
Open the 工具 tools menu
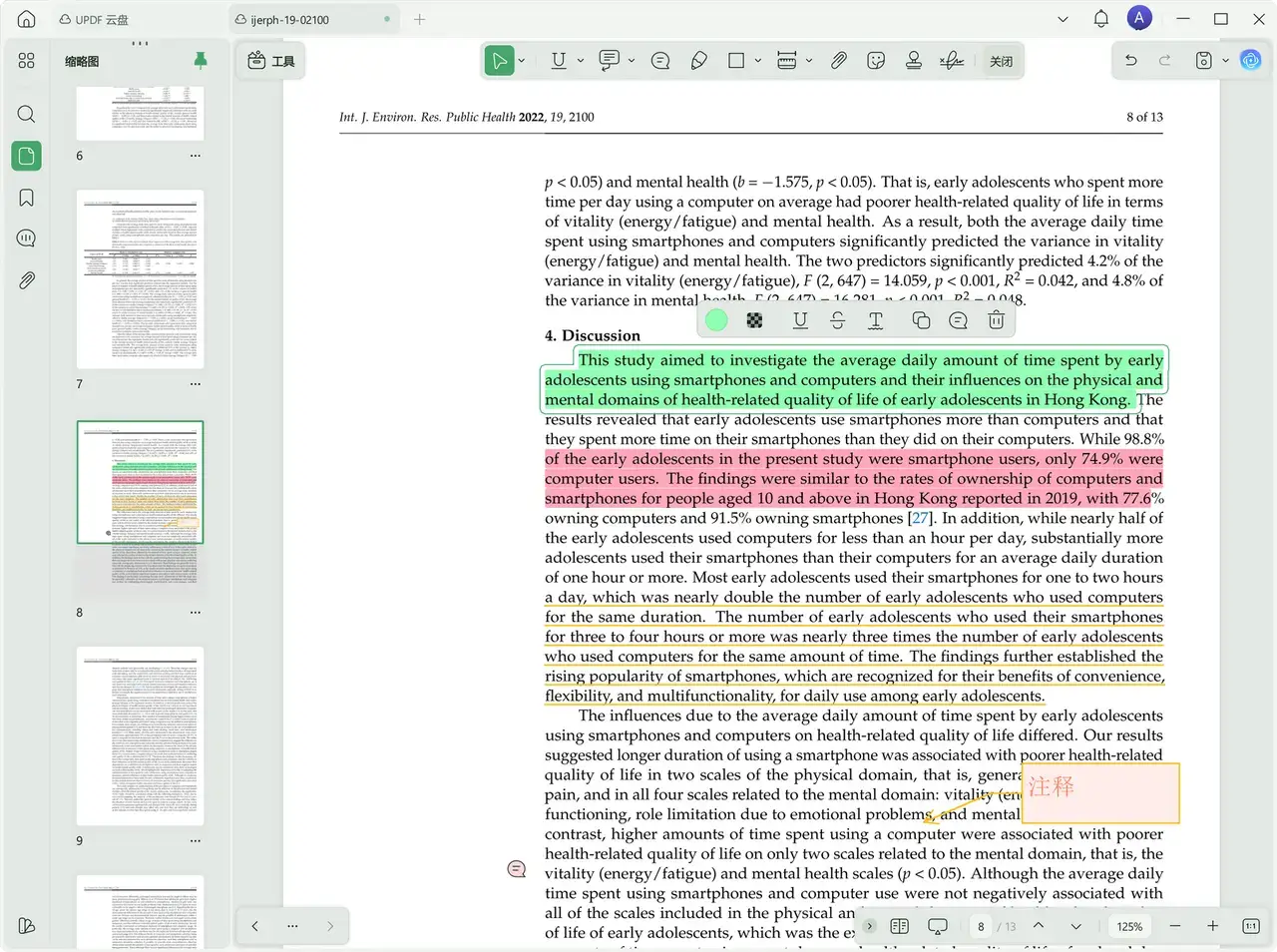[271, 61]
